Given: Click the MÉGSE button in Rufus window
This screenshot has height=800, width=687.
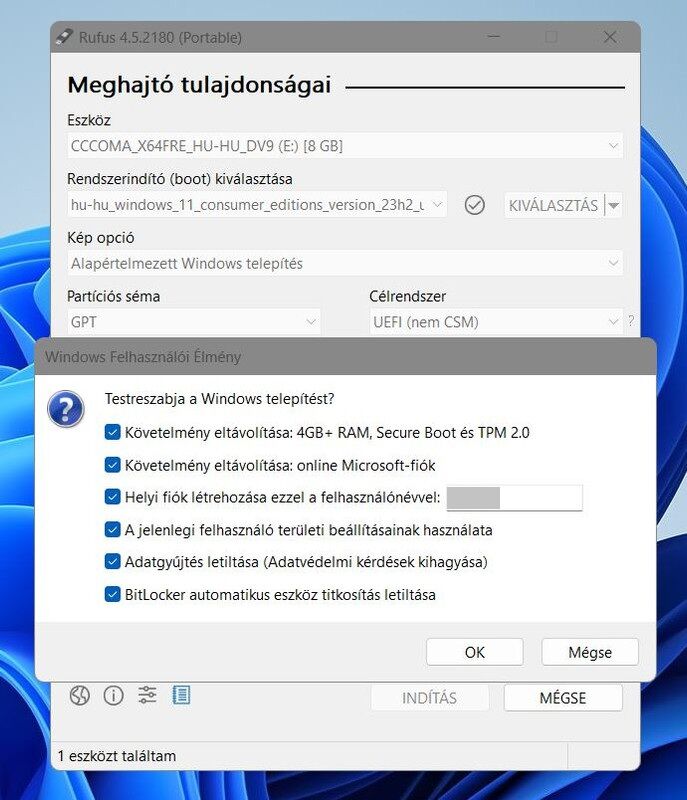Looking at the screenshot, I should pos(563,697).
